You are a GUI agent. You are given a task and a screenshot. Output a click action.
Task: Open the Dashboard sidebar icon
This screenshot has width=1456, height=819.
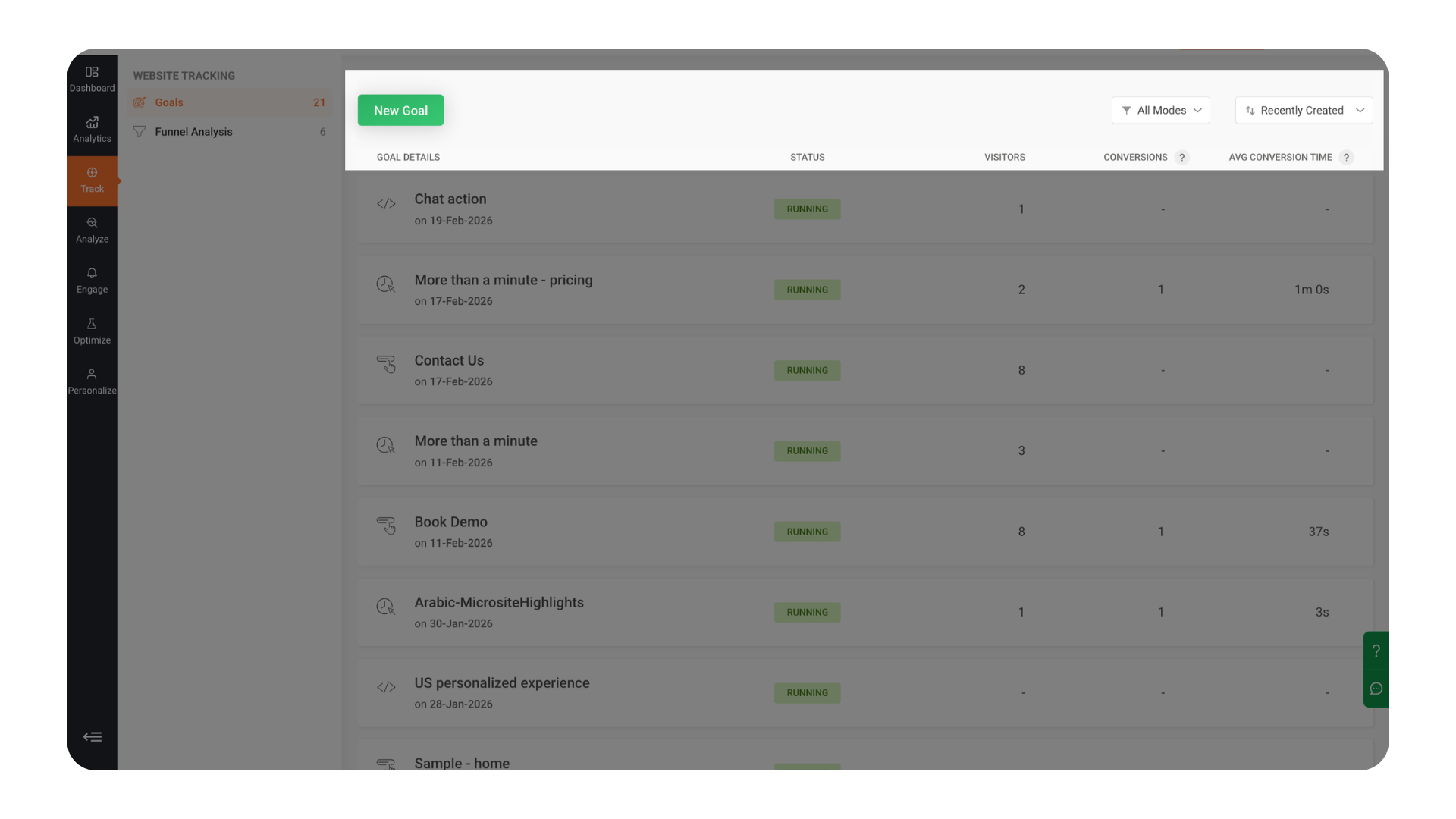pos(92,79)
